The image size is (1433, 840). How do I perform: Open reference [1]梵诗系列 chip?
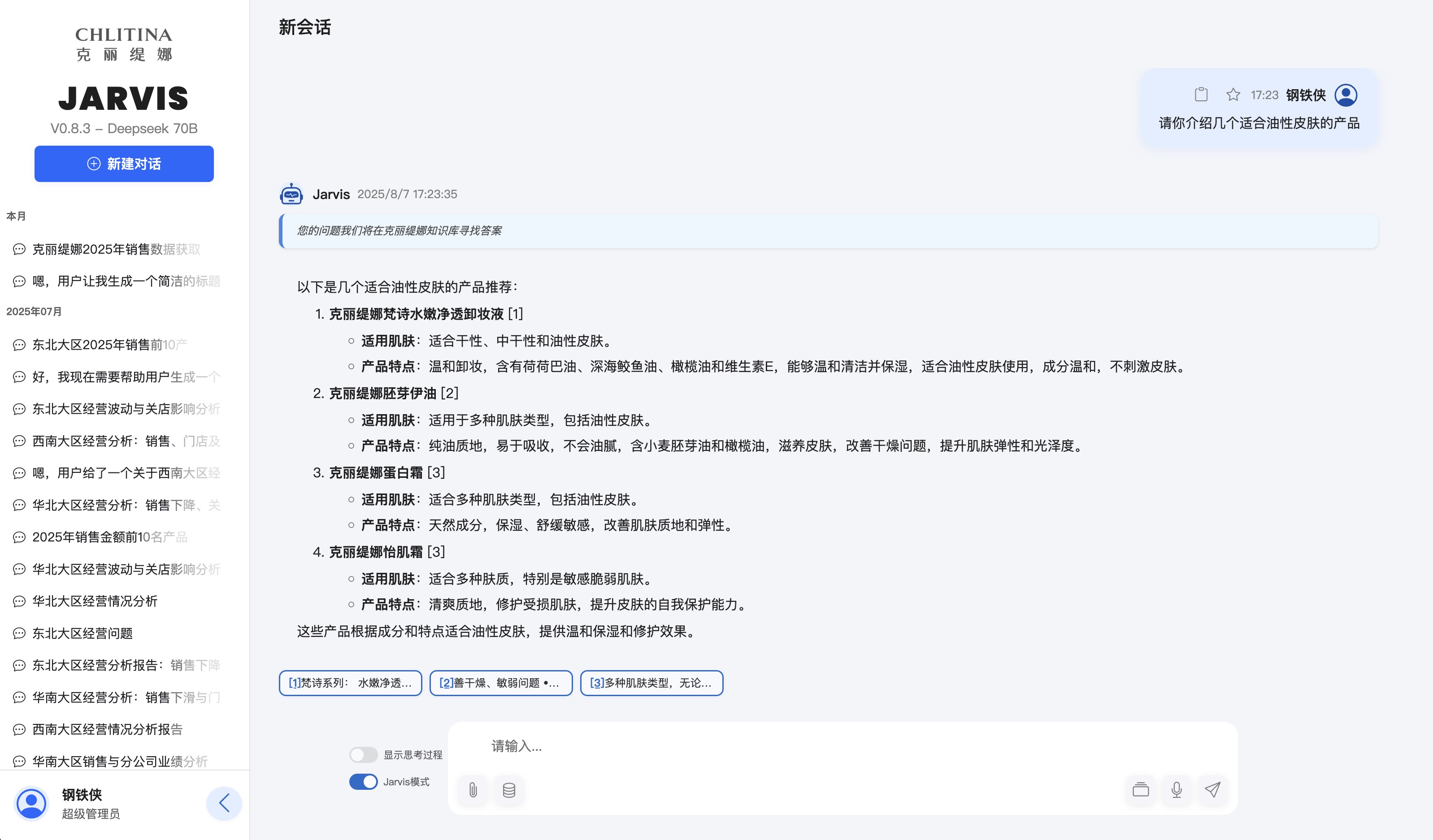coord(350,683)
